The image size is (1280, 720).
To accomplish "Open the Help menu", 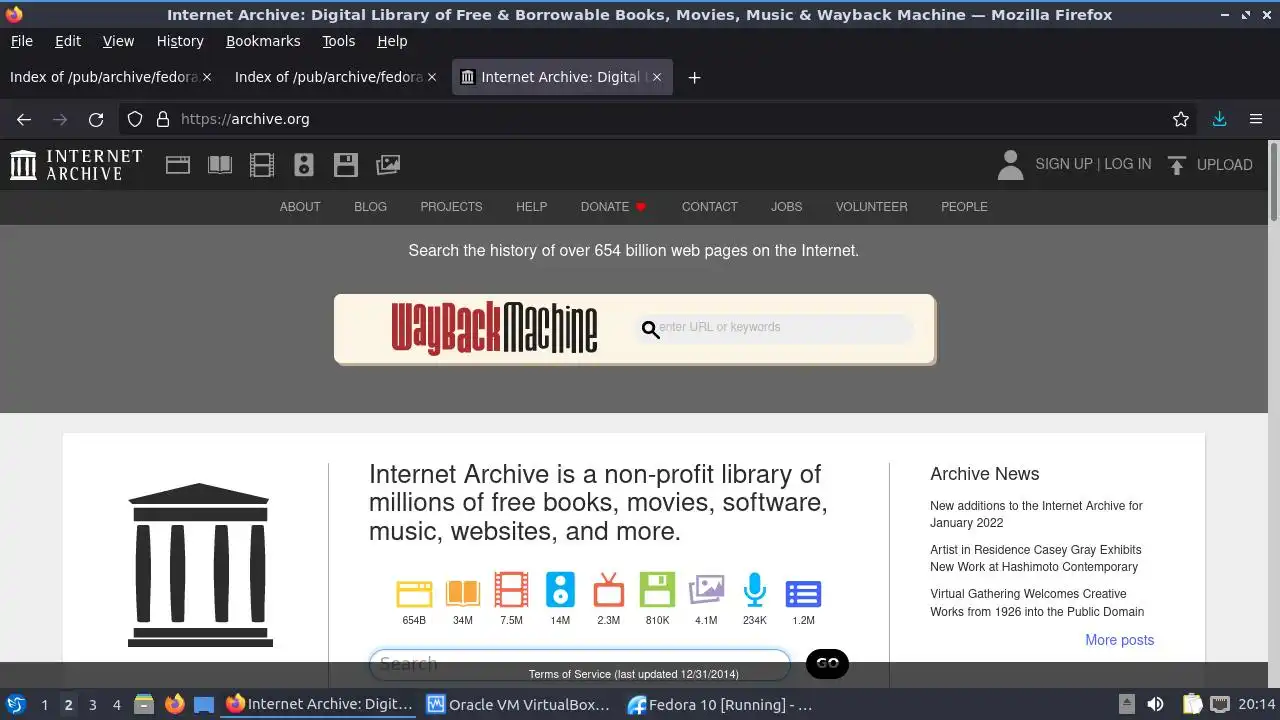I will pyautogui.click(x=392, y=41).
